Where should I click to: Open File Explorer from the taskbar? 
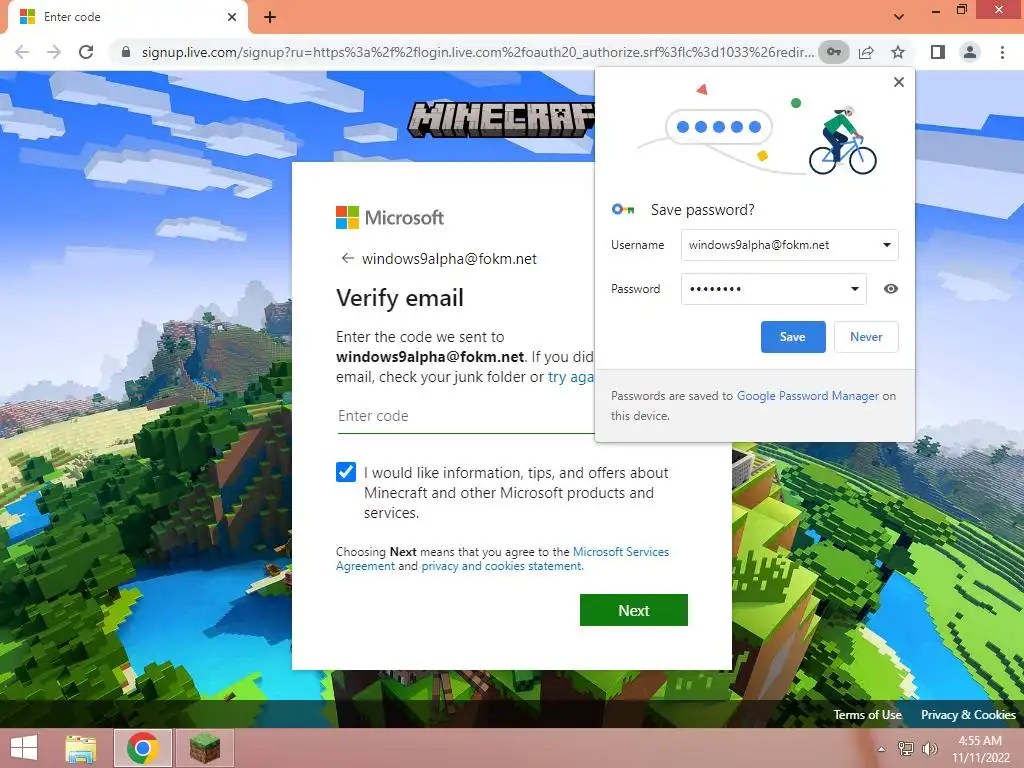(x=81, y=748)
